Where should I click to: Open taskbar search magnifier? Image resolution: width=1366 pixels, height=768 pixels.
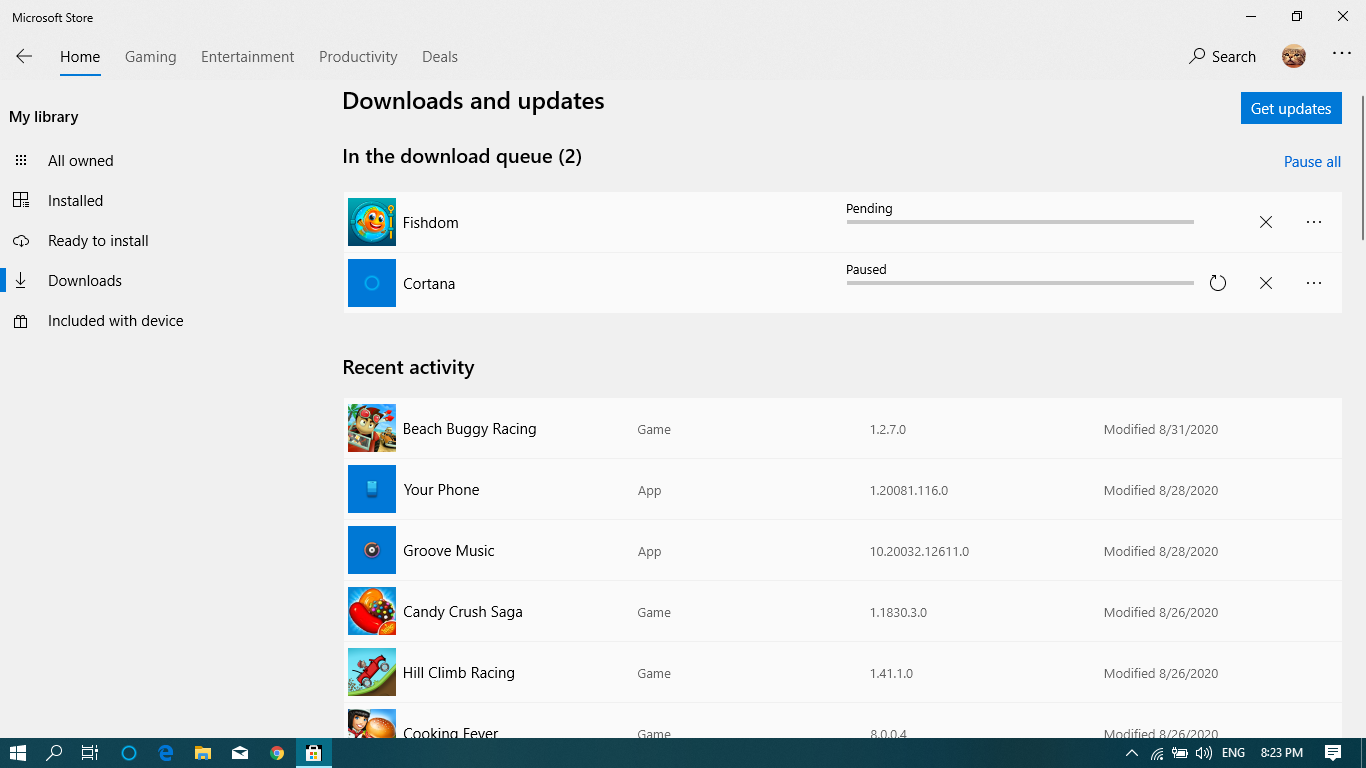pos(55,753)
